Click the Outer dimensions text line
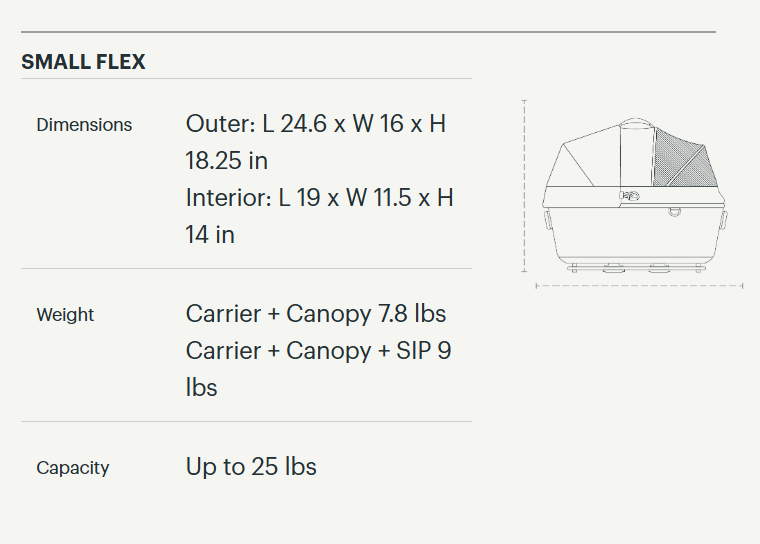This screenshot has width=760, height=544. (316, 124)
